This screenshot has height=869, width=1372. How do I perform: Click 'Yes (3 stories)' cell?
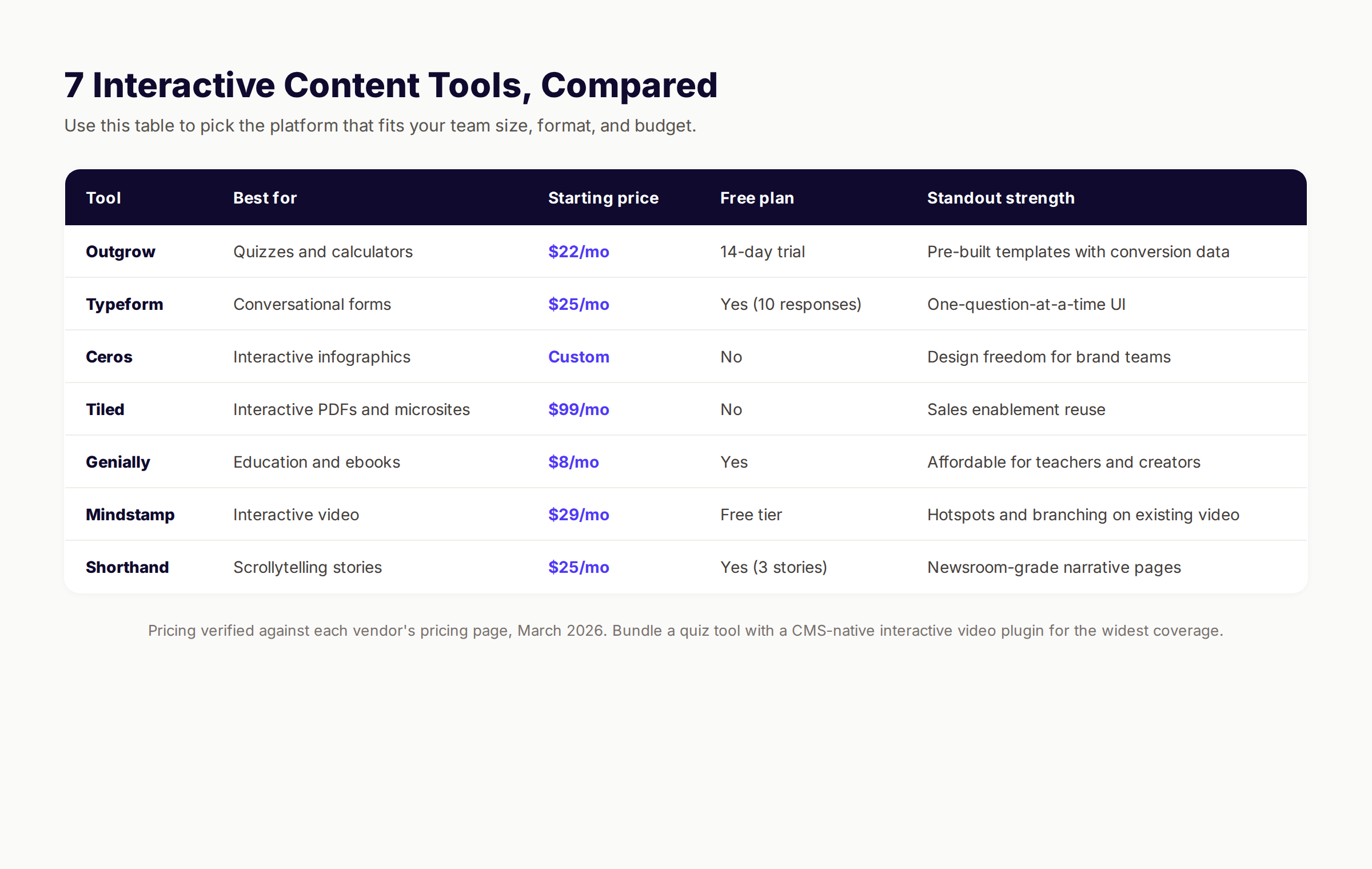773,567
